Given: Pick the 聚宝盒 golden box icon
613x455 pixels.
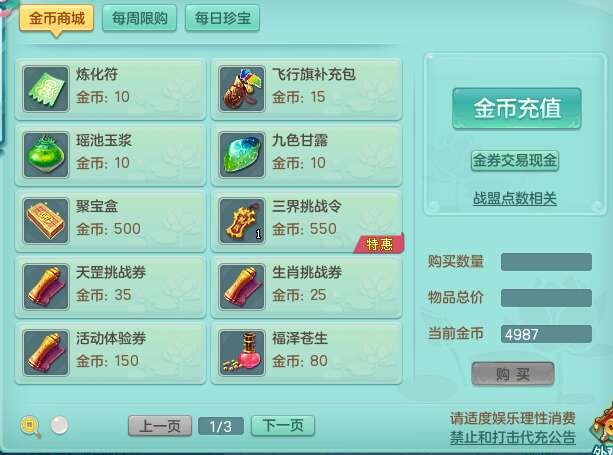Looking at the screenshot, I should pos(46,221).
